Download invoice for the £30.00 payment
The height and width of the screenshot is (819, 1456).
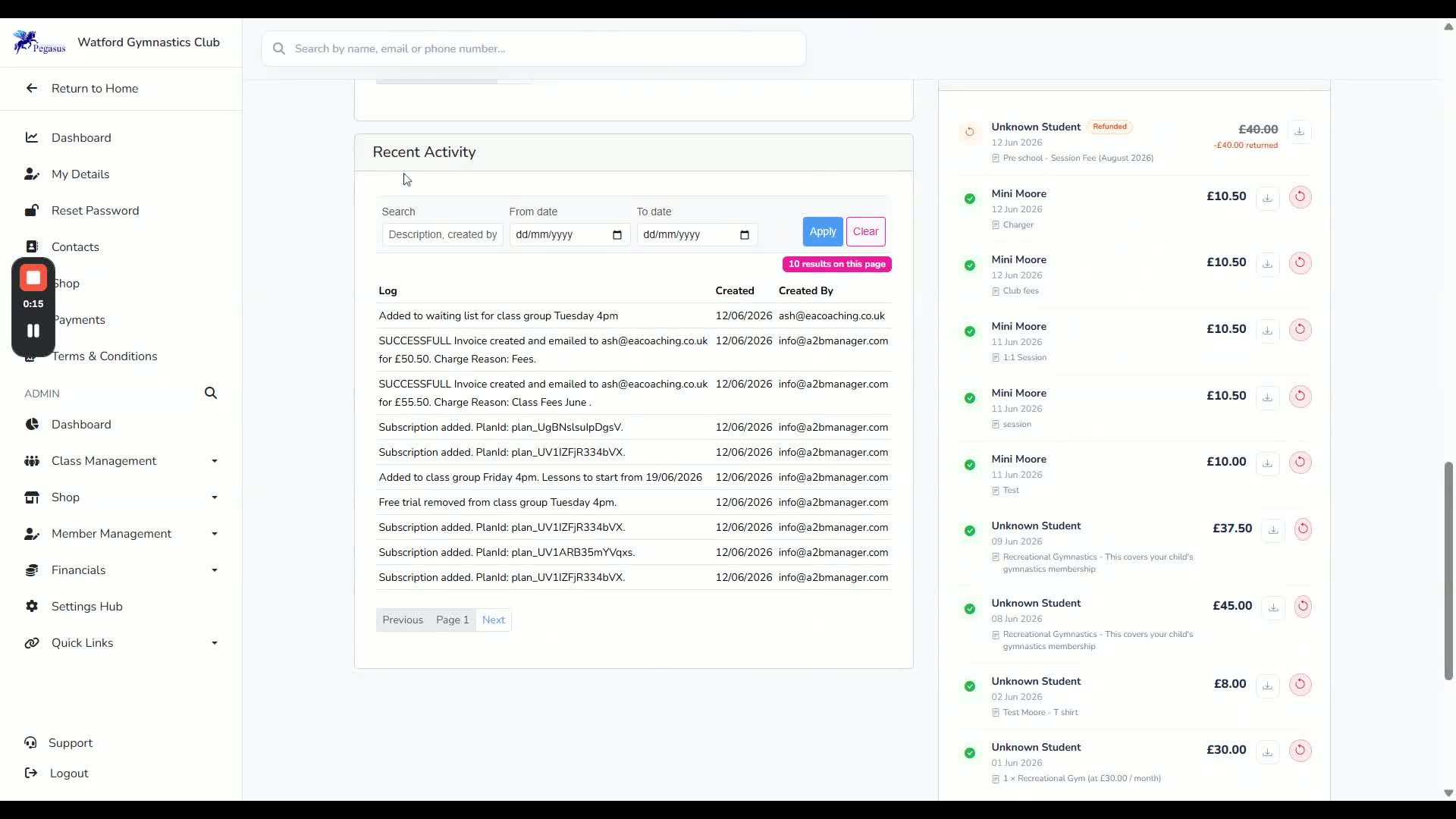tap(1267, 752)
